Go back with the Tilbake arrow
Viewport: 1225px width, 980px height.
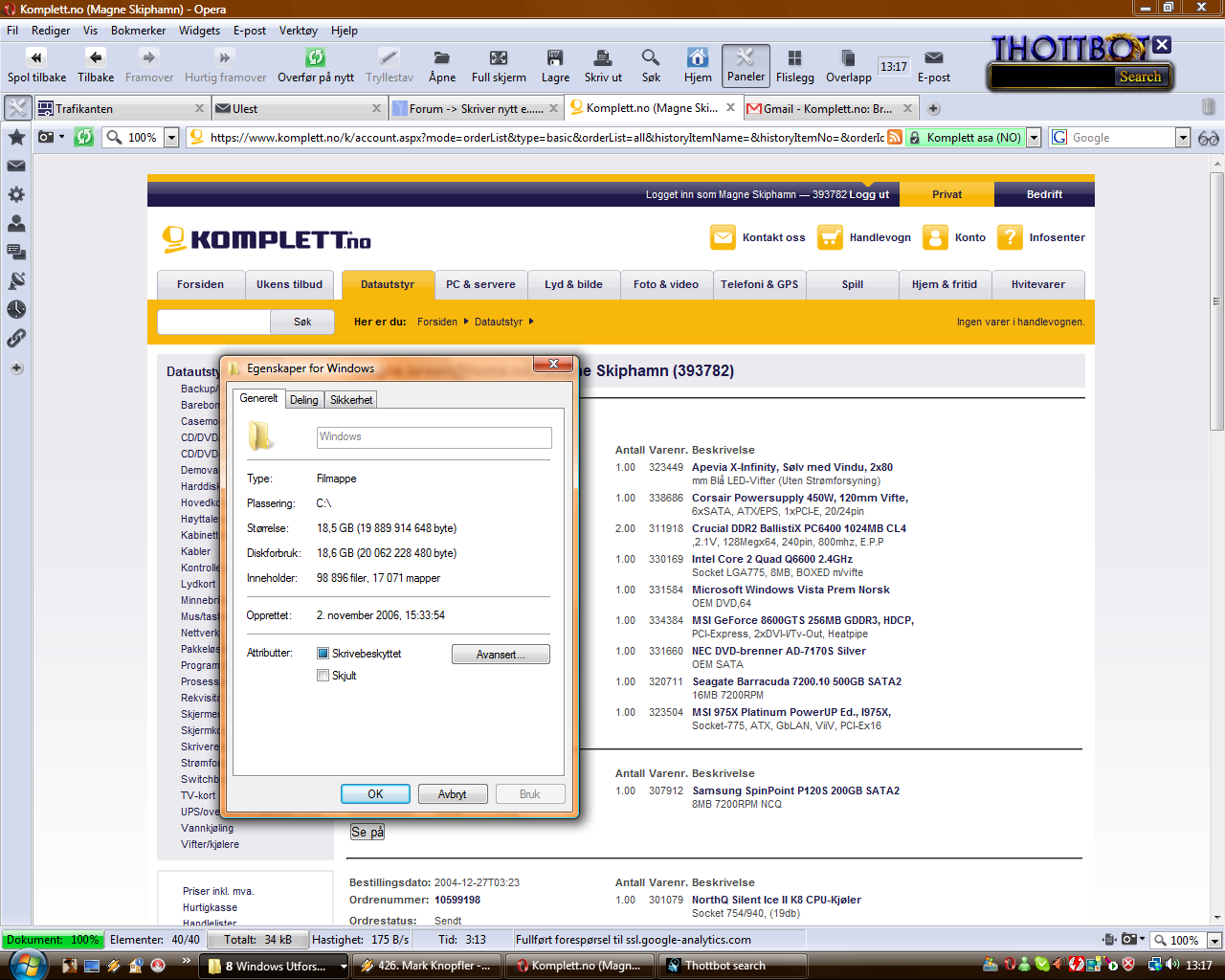click(96, 57)
